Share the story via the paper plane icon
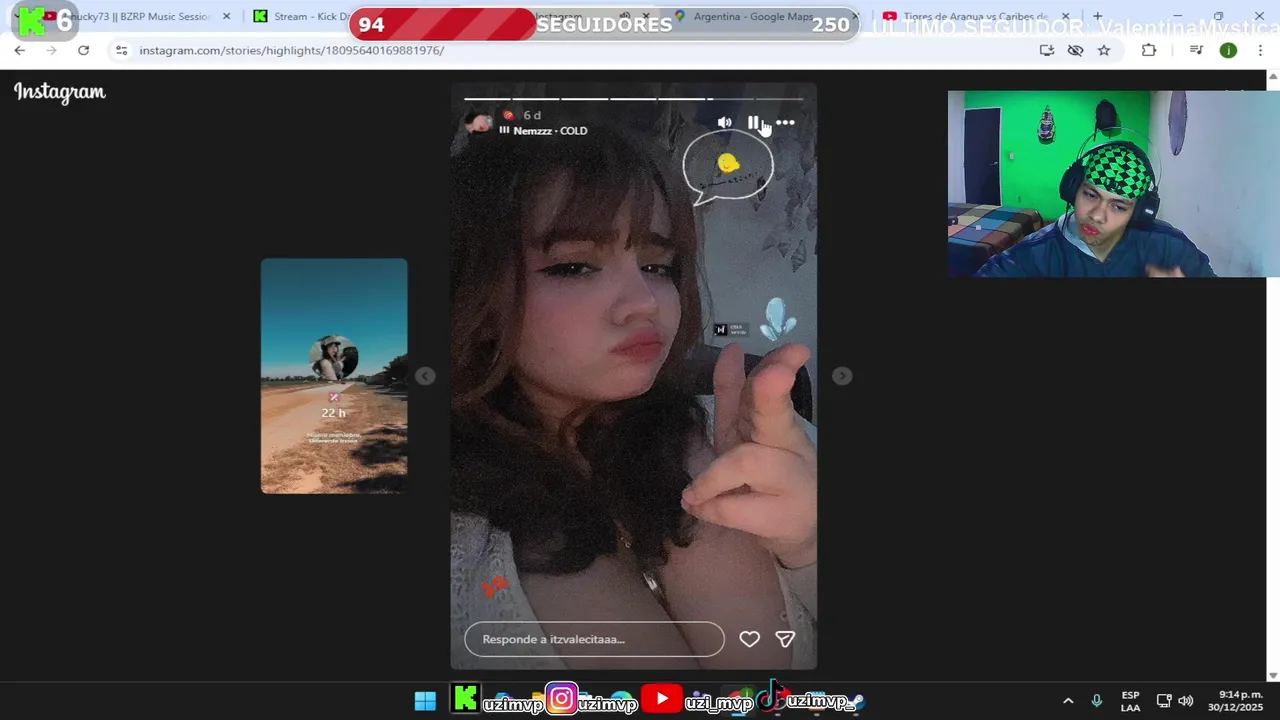1280x720 pixels. pyautogui.click(x=785, y=639)
